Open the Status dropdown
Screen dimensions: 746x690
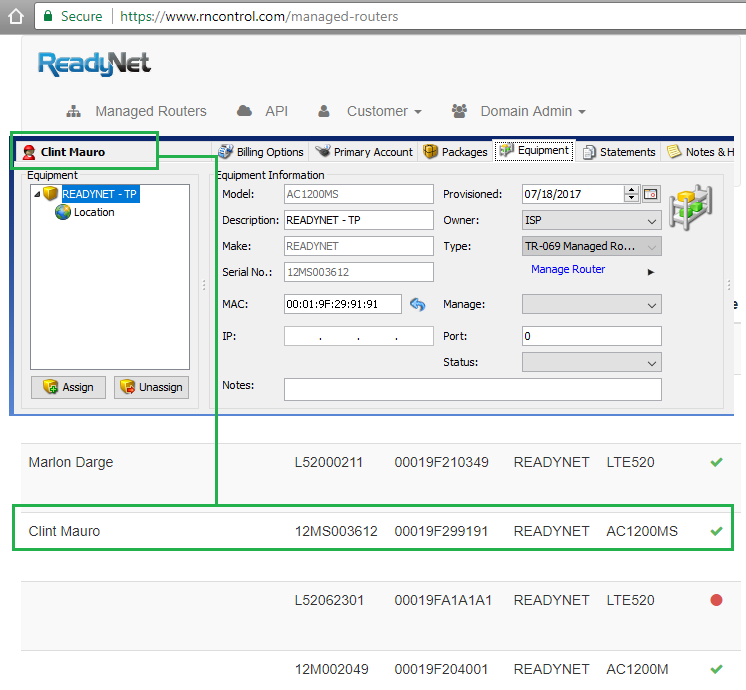(591, 363)
